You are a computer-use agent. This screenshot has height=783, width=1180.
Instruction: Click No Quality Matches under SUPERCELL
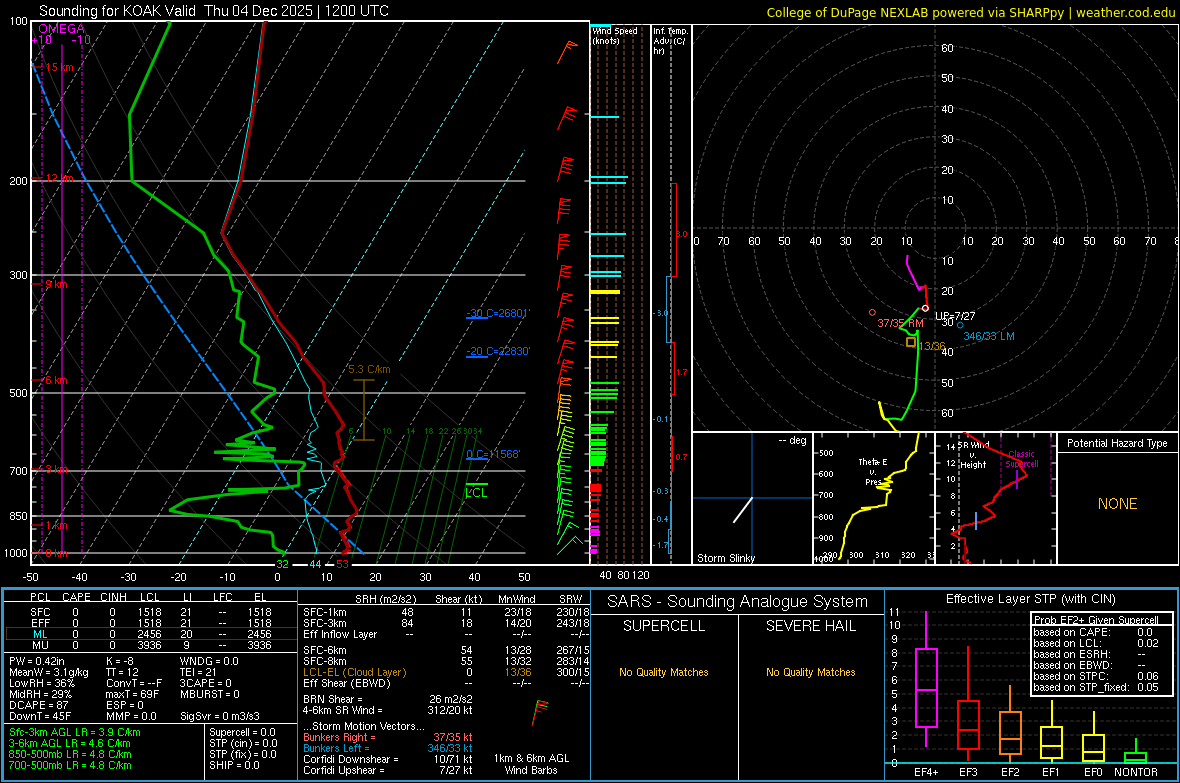click(x=664, y=672)
